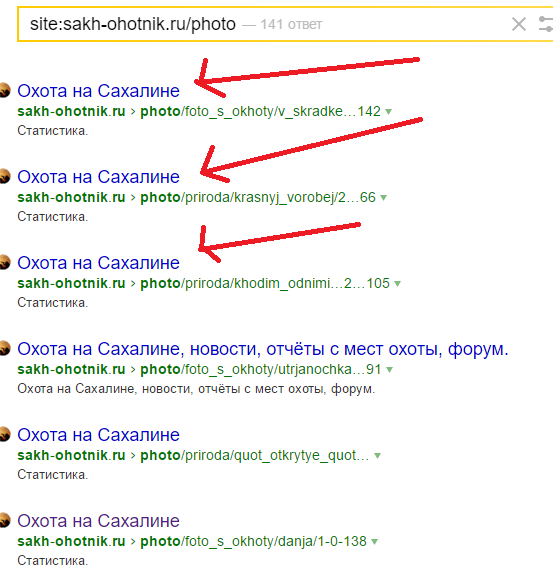Screen dimensions: 553x575
Task: Open the search settings sliders icon
Action: pos(546,24)
